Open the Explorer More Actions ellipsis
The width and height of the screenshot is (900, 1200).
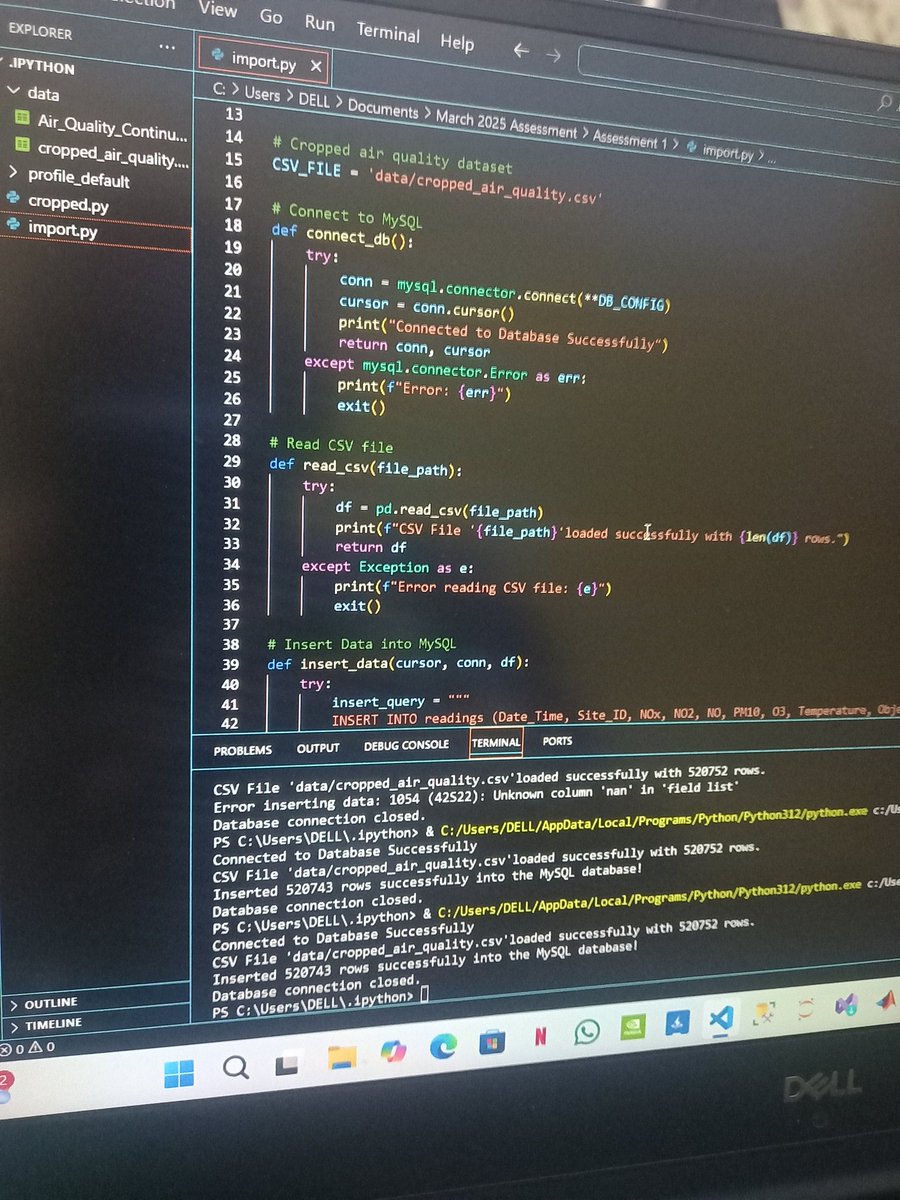[167, 46]
